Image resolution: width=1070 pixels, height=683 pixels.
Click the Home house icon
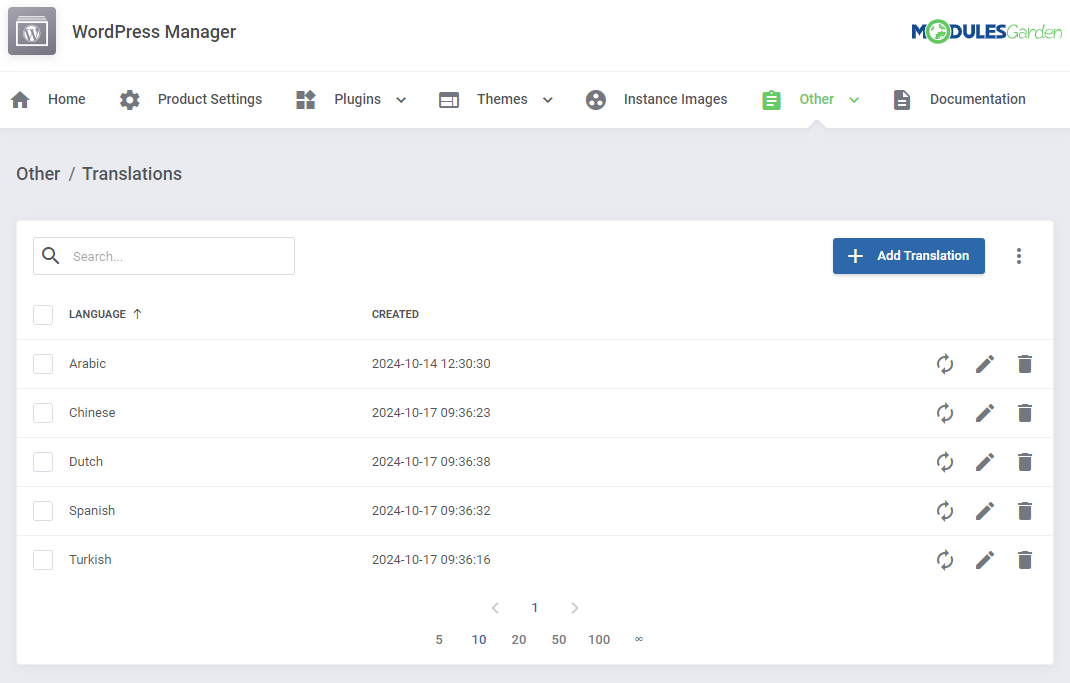(x=20, y=100)
